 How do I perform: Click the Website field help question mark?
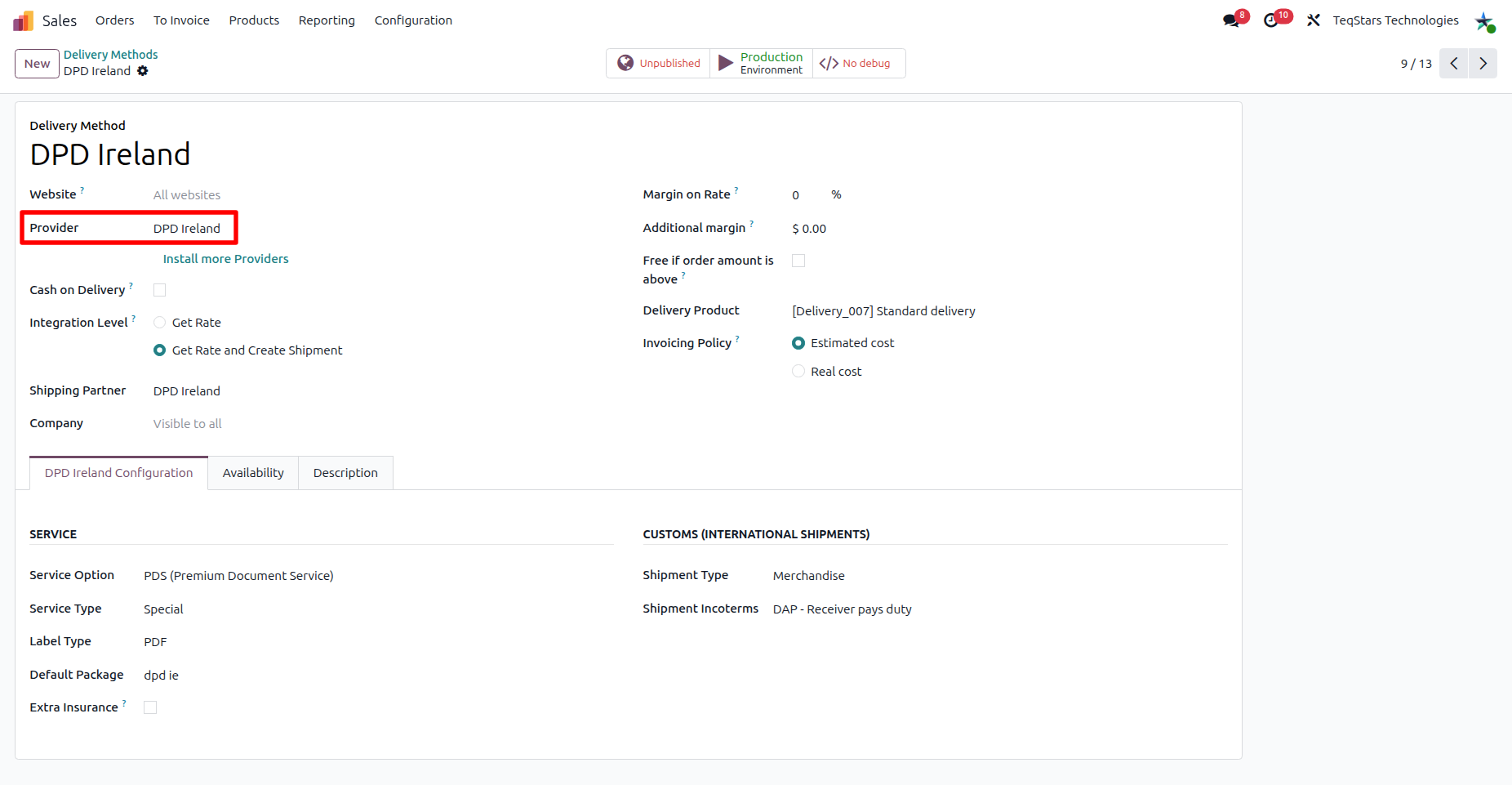click(82, 190)
